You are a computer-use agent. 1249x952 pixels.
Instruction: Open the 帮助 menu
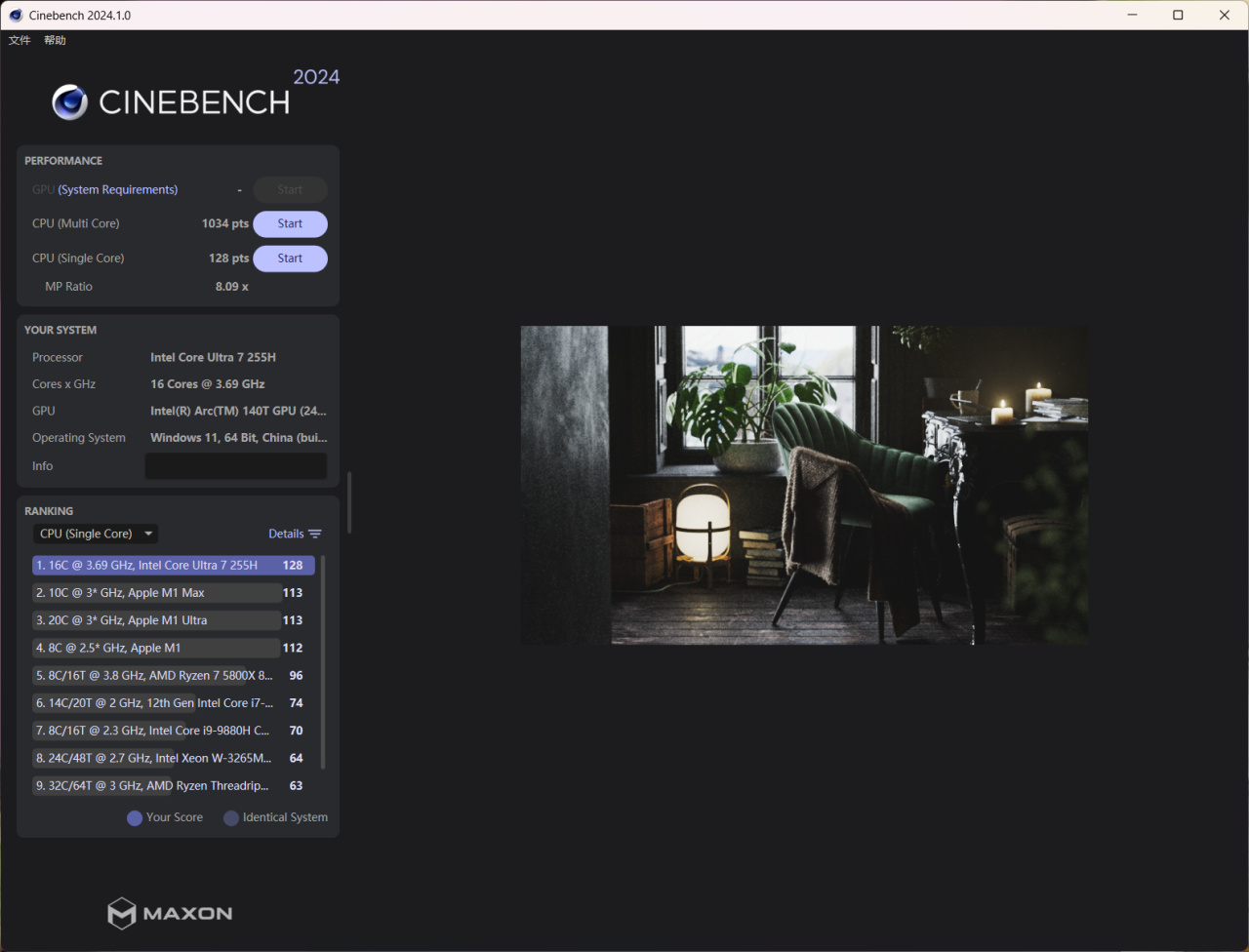(x=55, y=40)
